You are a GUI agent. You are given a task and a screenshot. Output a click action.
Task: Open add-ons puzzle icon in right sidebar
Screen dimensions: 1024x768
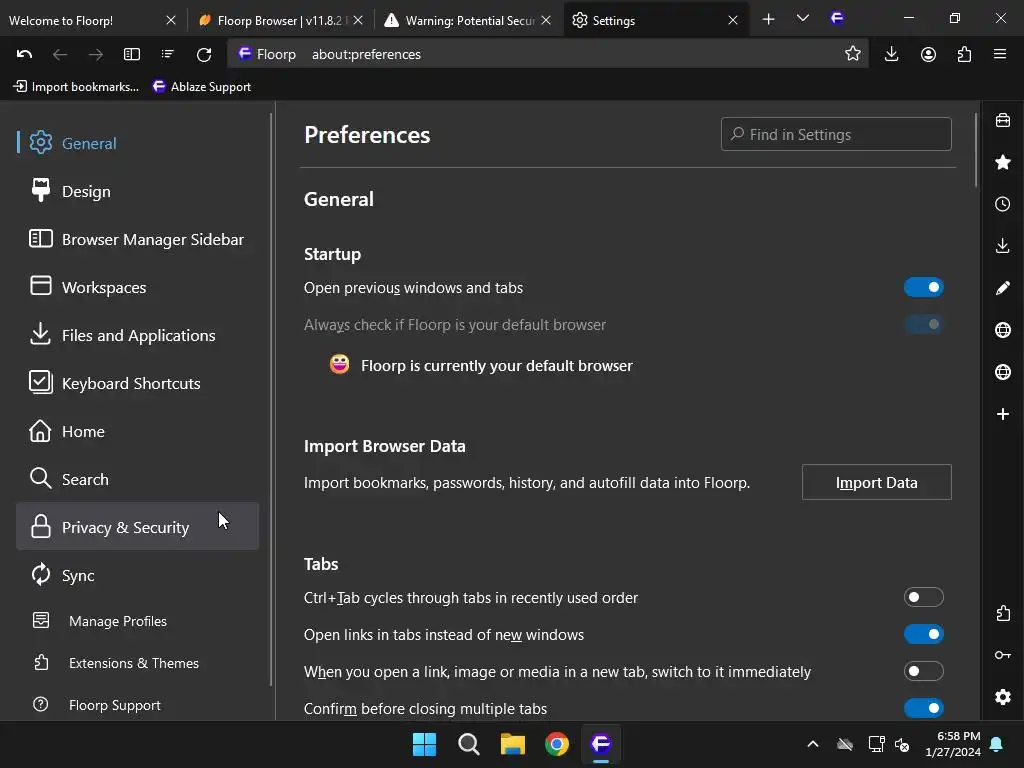point(1003,613)
